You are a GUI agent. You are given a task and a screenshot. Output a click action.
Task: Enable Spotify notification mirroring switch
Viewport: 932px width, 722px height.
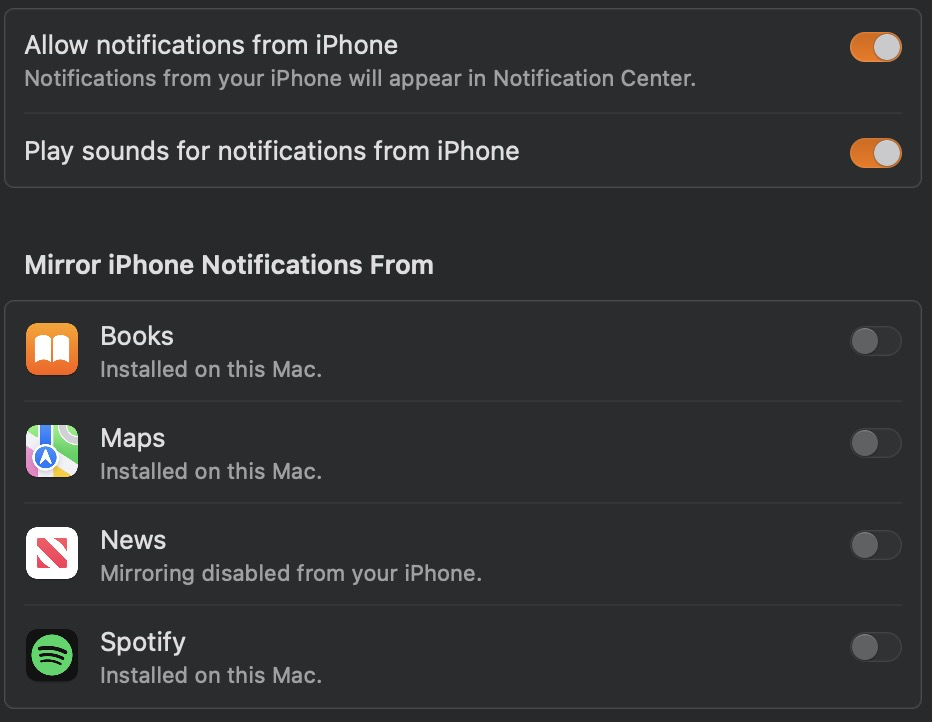point(875,647)
